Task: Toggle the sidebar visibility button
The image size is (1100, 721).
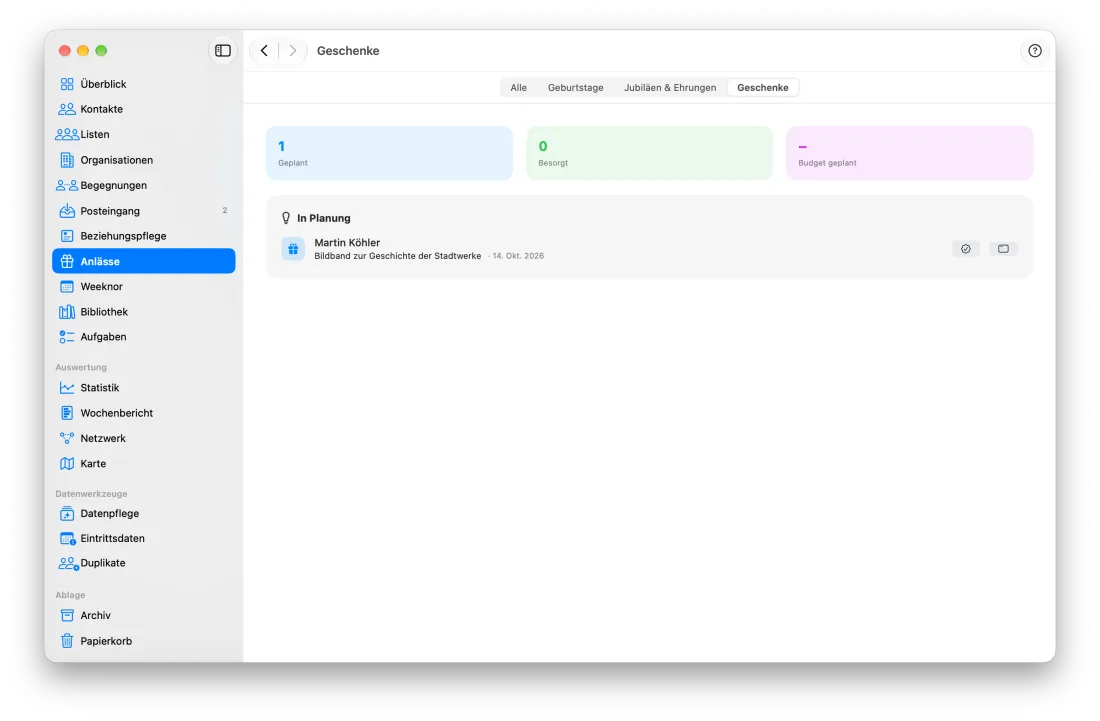Action: pyautogui.click(x=222, y=50)
